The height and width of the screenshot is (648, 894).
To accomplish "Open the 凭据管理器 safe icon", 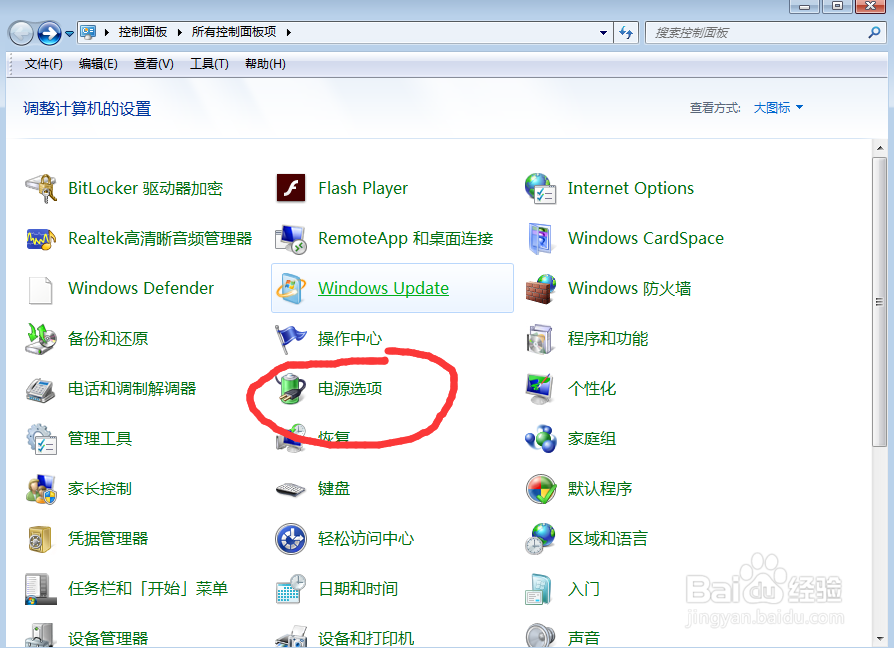I will 41,539.
